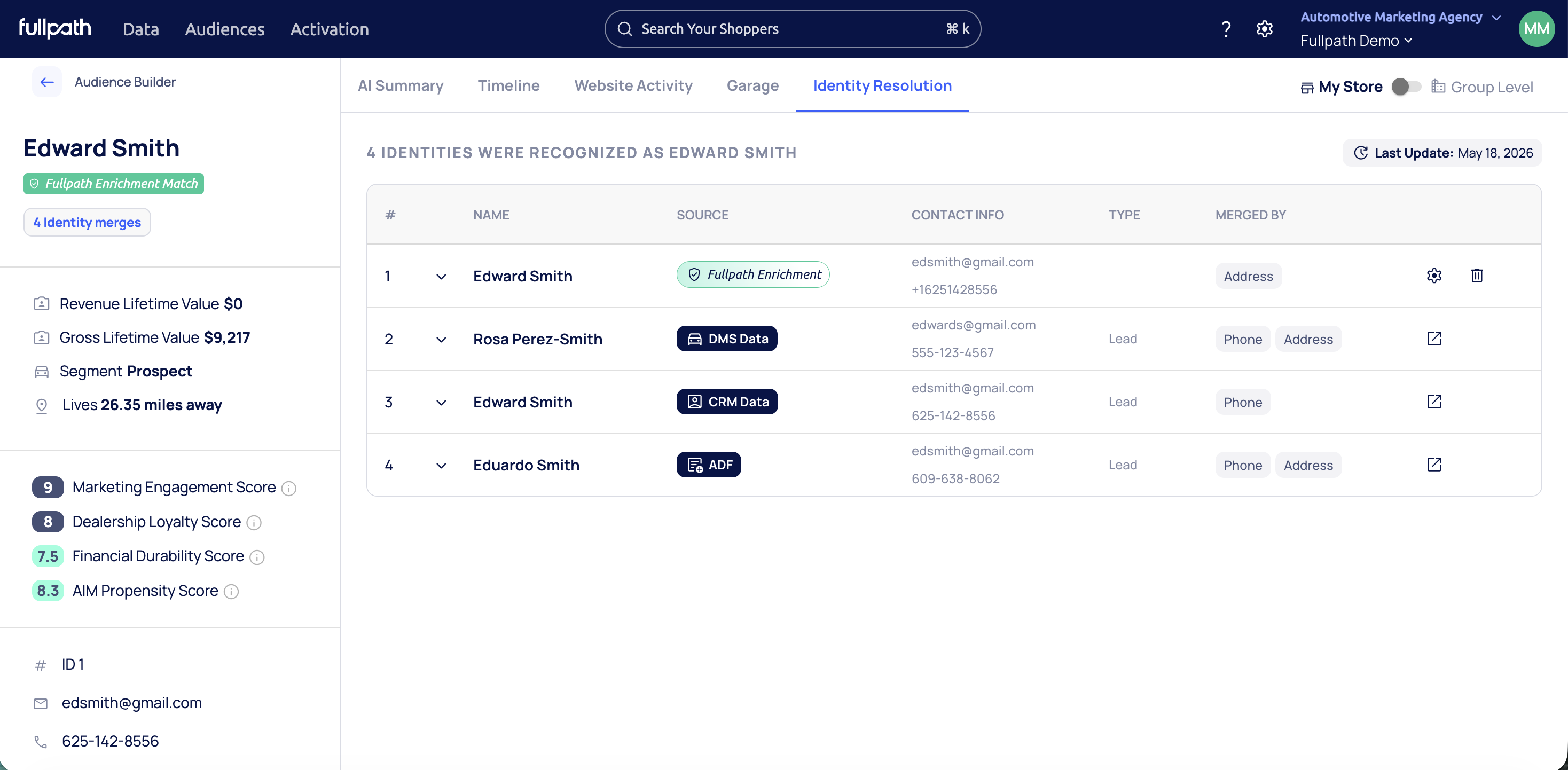Viewport: 1568px width, 770px height.
Task: Click the ADF source badge
Action: [709, 465]
